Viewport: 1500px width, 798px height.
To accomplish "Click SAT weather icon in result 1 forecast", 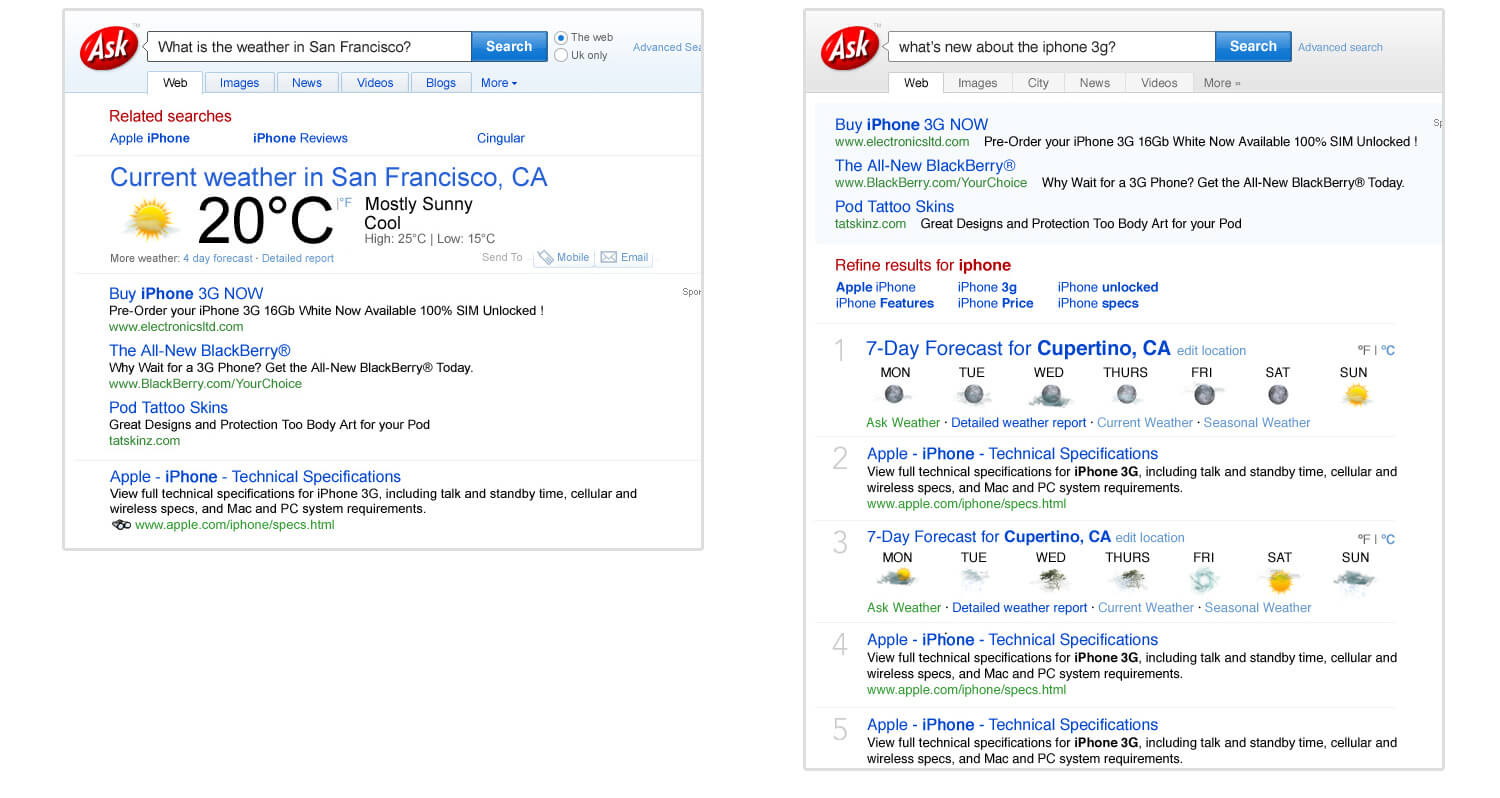I will (x=1278, y=395).
